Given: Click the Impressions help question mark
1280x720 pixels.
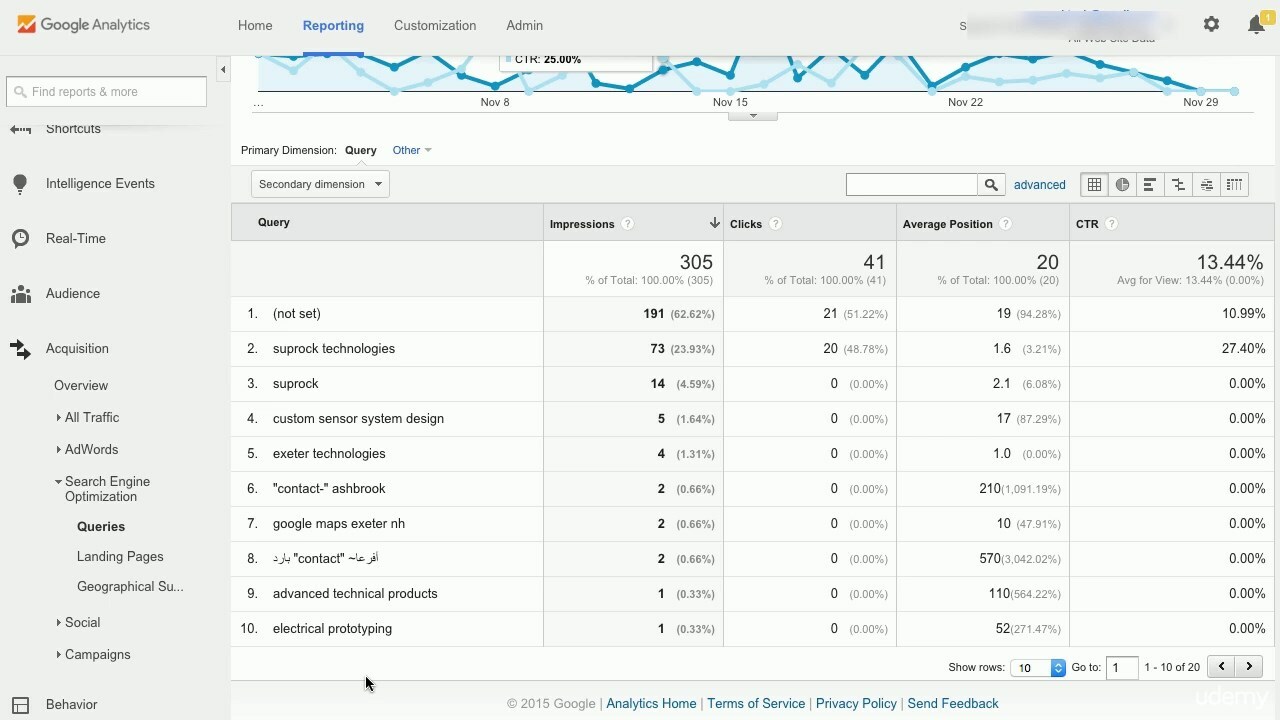Looking at the screenshot, I should coord(628,224).
